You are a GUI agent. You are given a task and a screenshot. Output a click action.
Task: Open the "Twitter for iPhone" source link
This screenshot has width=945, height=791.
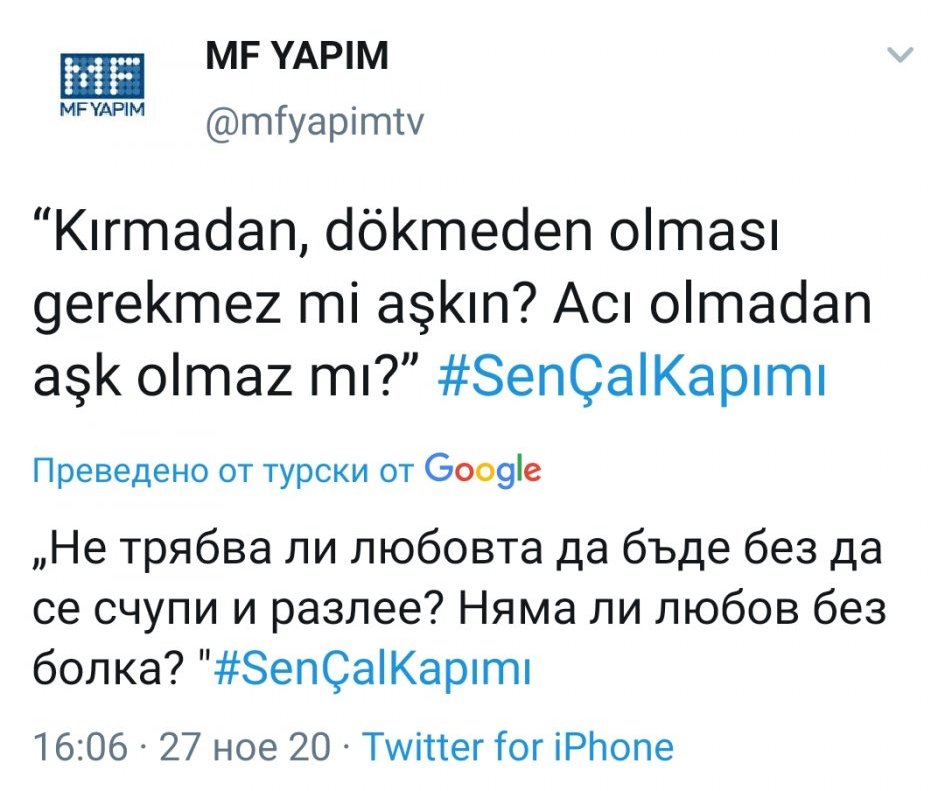[517, 746]
